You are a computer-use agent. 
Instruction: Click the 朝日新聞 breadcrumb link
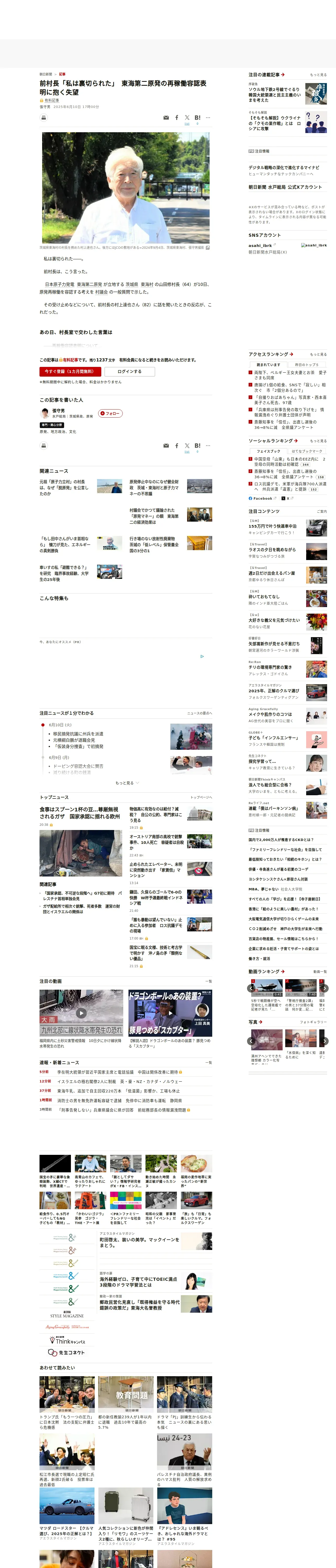pos(46,74)
